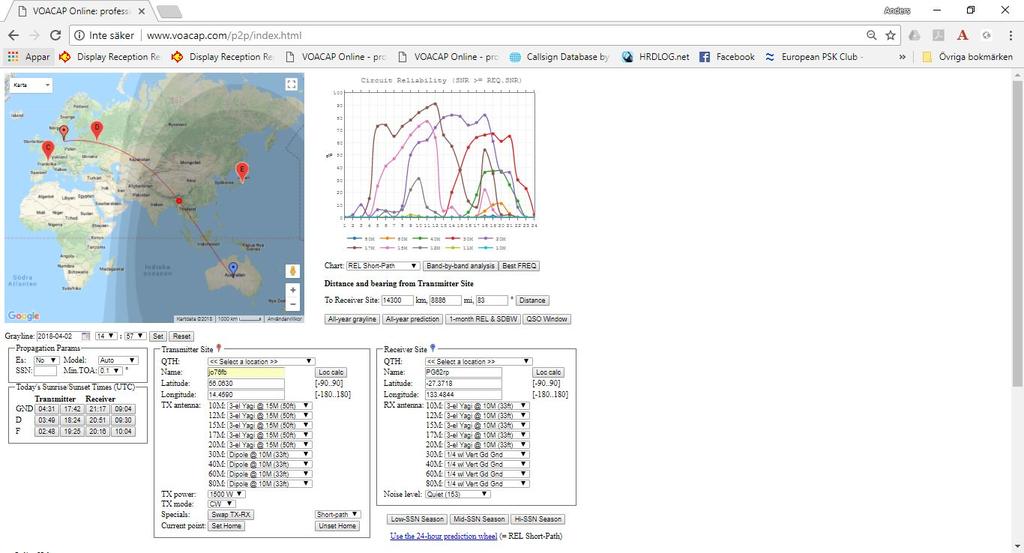Select the VOACAP Online browser tab

point(78,12)
